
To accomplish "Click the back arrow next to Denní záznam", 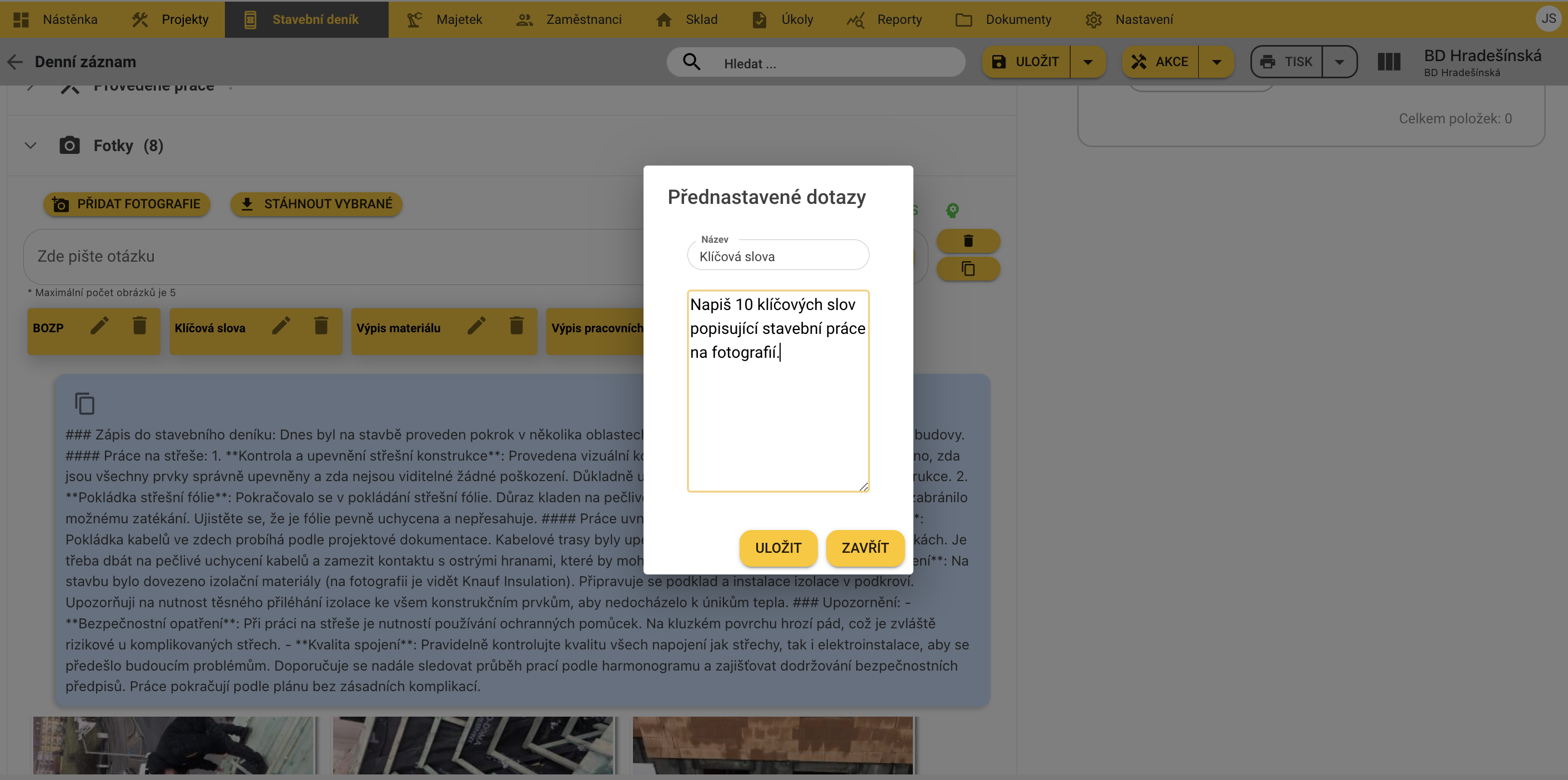I will coord(14,62).
